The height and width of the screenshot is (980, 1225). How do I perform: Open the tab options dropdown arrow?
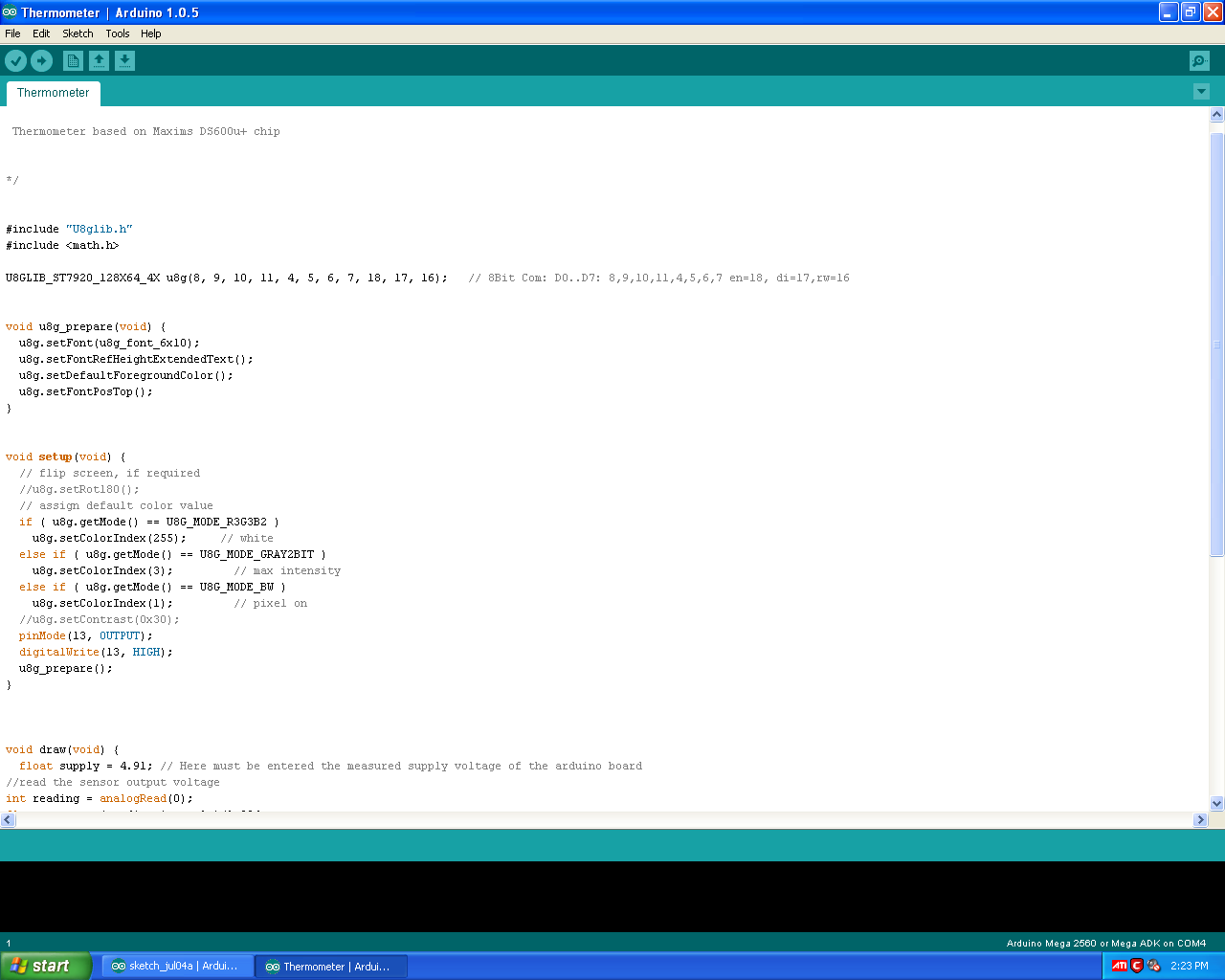click(1202, 92)
